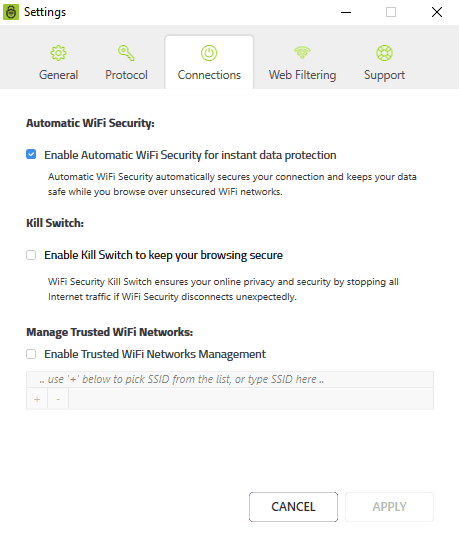The height and width of the screenshot is (545, 459).
Task: Click the SSID entry field
Action: (230, 379)
